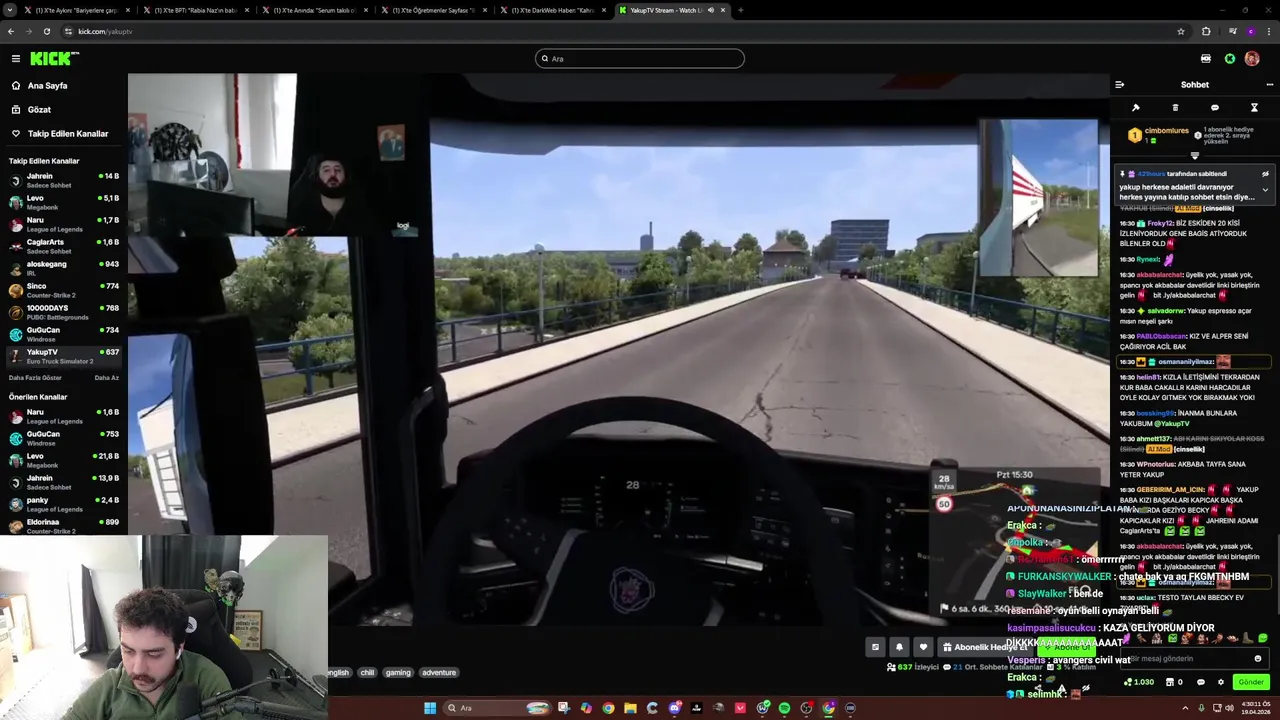Expand the pinned message chevron

(x=1265, y=190)
